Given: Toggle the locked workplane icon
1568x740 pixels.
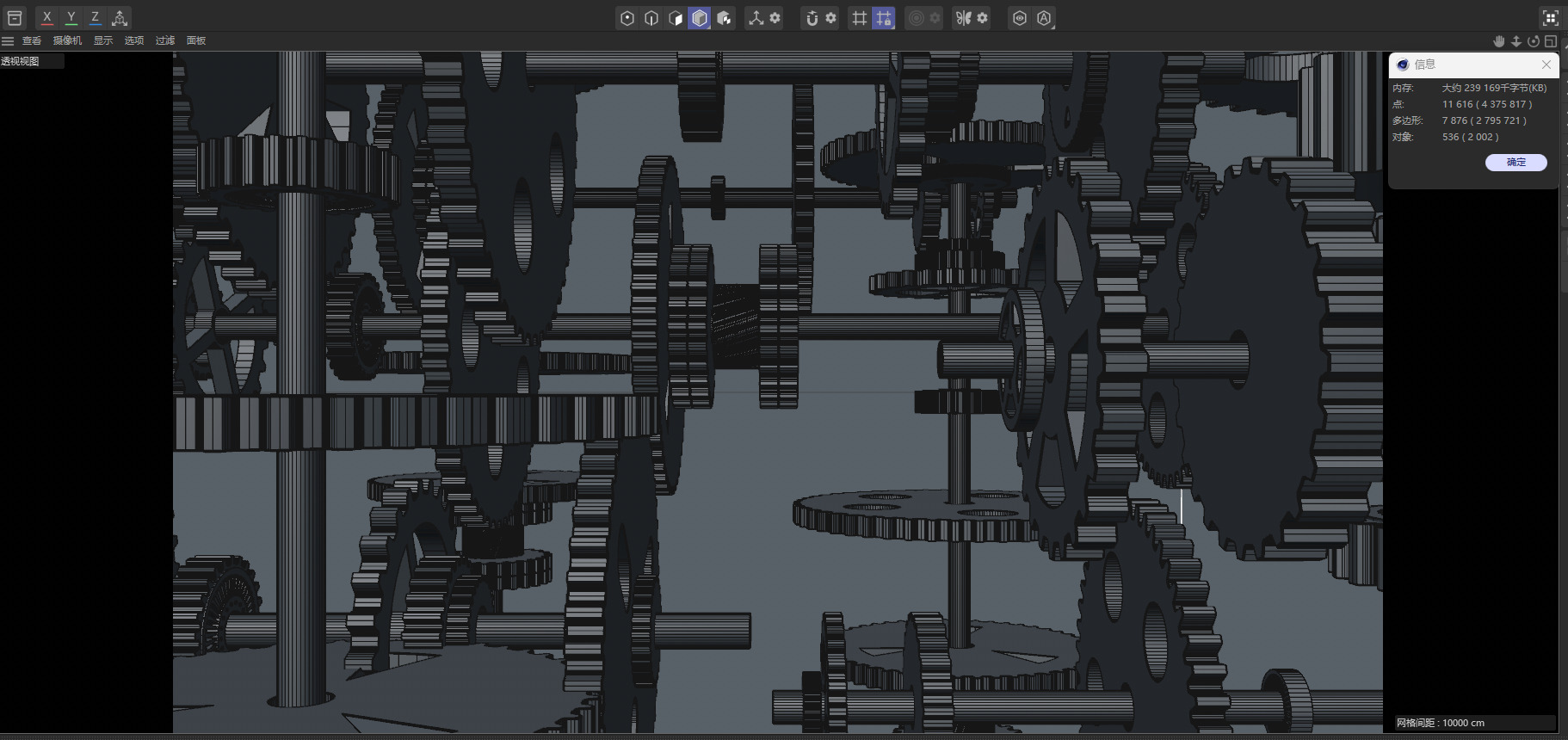Looking at the screenshot, I should (x=884, y=18).
